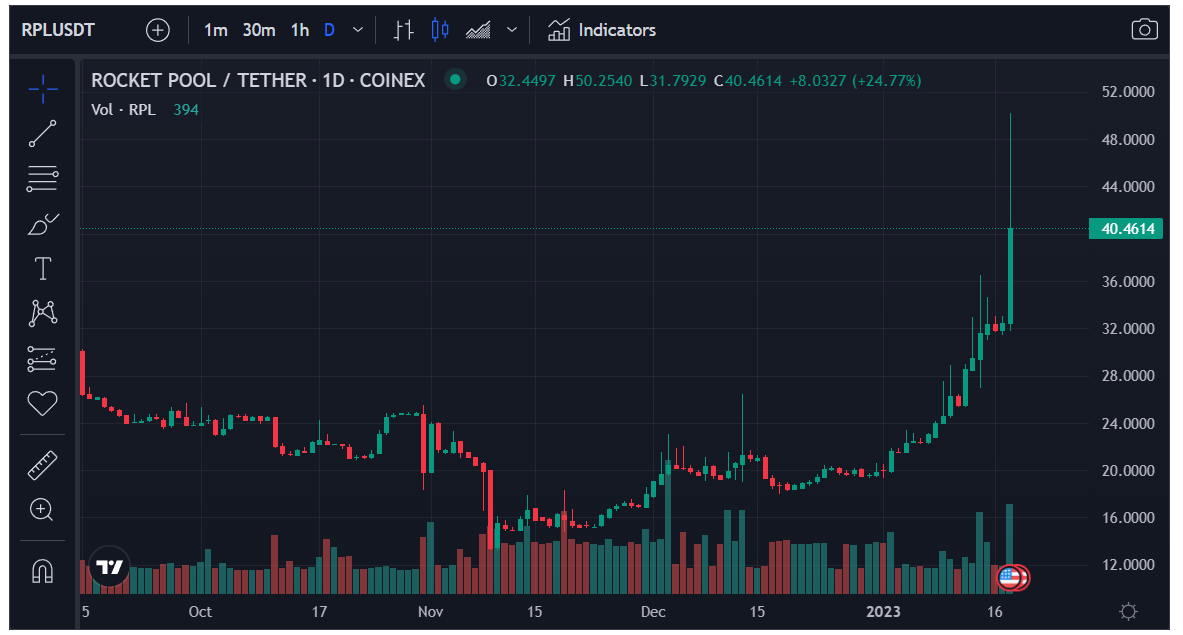Viewport: 1183px width, 635px height.
Task: Select the bars chart style
Action: (404, 30)
